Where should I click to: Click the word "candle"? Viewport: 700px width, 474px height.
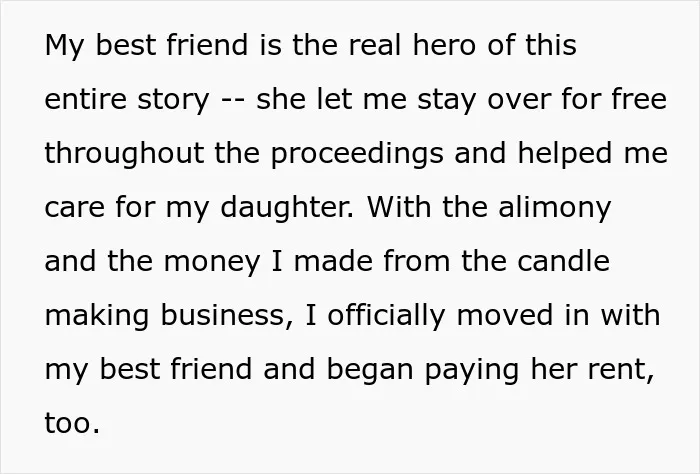pos(564,261)
